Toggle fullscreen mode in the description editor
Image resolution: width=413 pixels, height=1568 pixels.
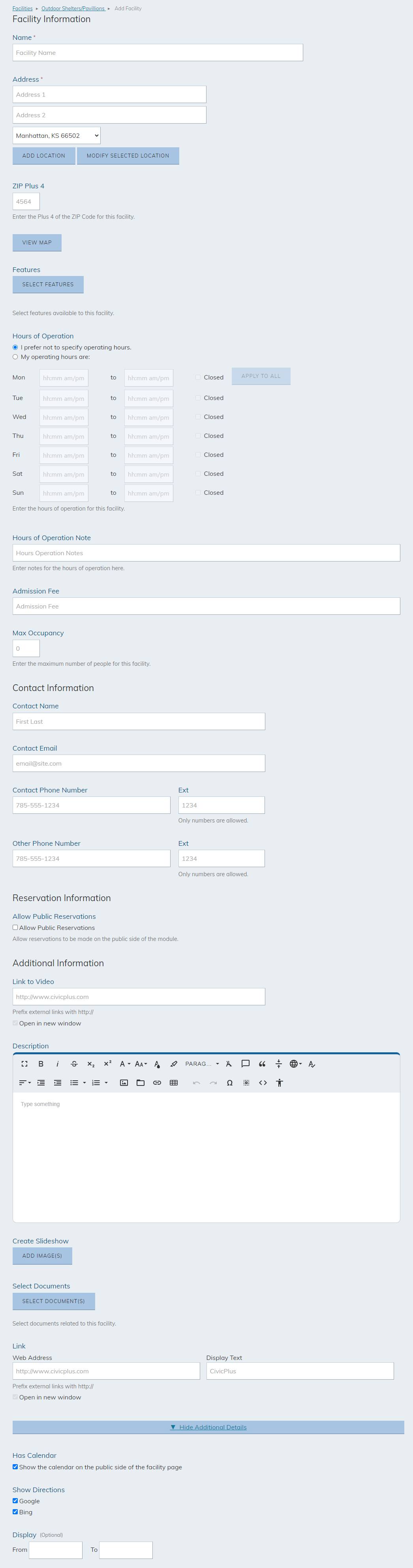[24, 1064]
